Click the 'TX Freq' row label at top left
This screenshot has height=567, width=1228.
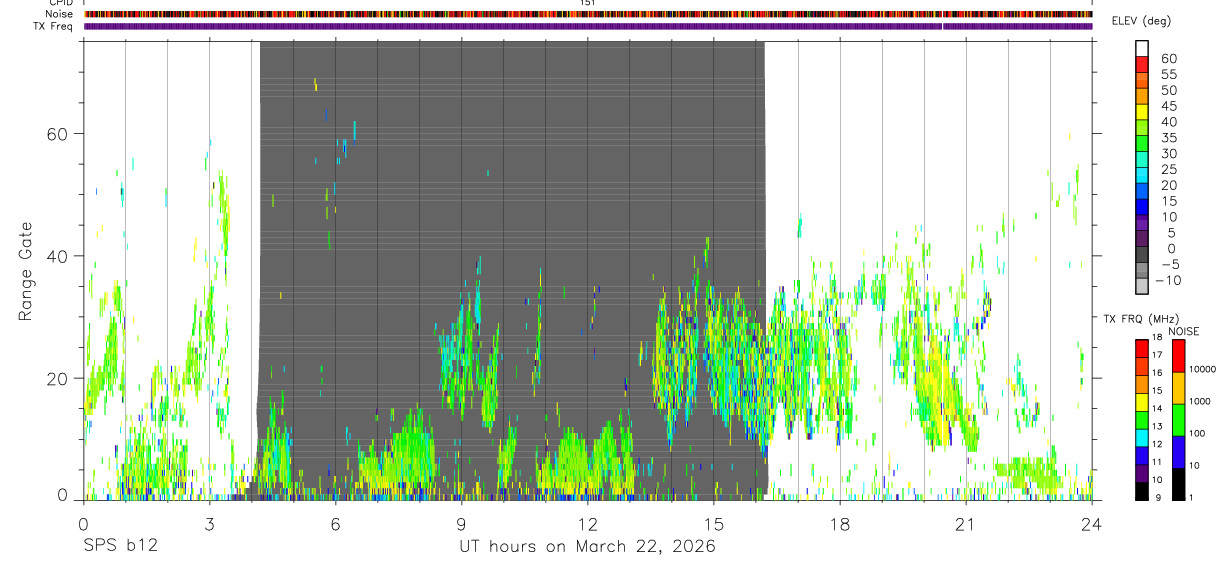[55, 26]
